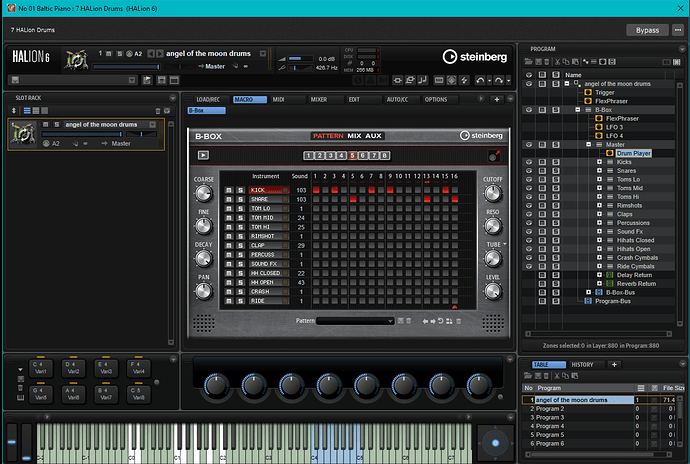
Task: Collapse the B-Box layer in Program tree
Action: (x=578, y=110)
